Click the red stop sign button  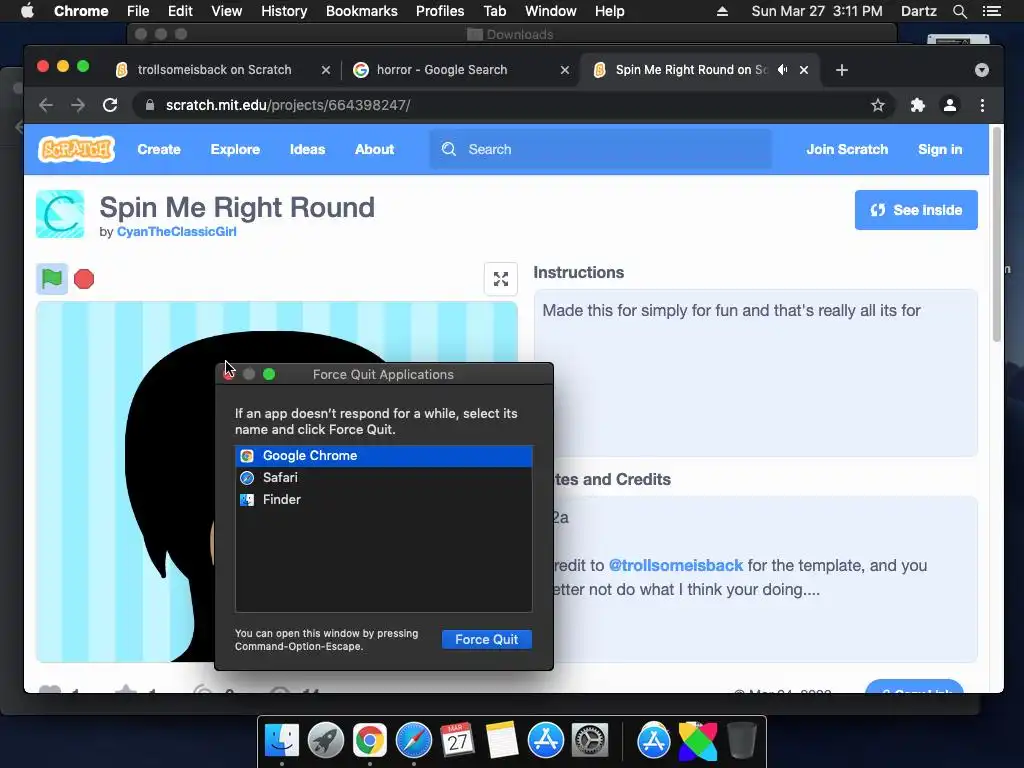click(84, 279)
